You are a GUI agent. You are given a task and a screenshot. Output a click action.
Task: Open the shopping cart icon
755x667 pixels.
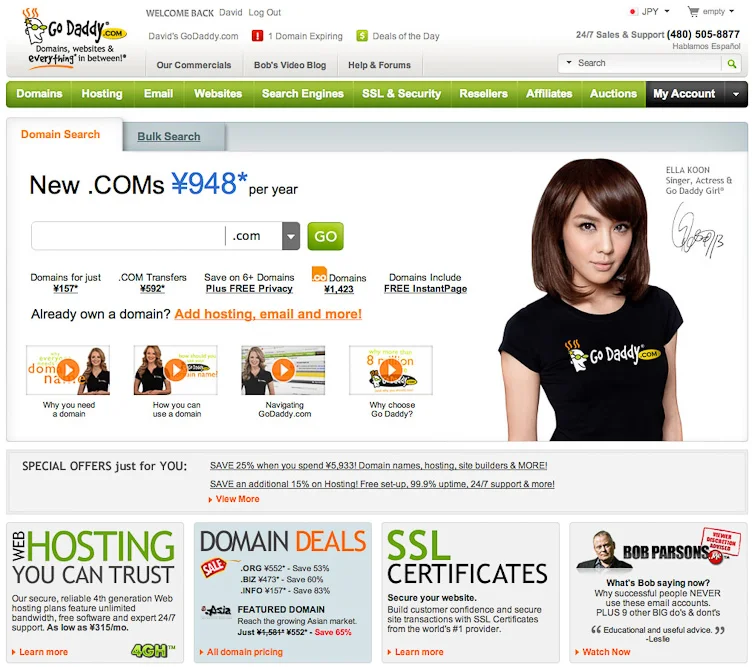coord(693,12)
